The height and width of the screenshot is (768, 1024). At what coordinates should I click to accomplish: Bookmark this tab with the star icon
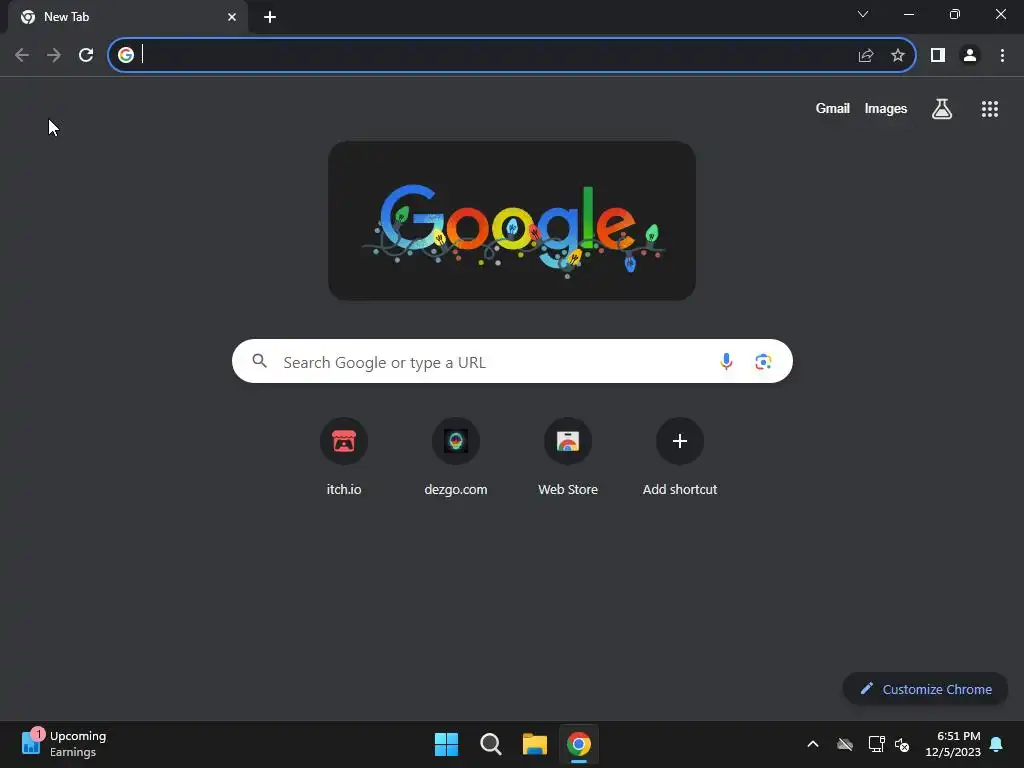click(898, 56)
